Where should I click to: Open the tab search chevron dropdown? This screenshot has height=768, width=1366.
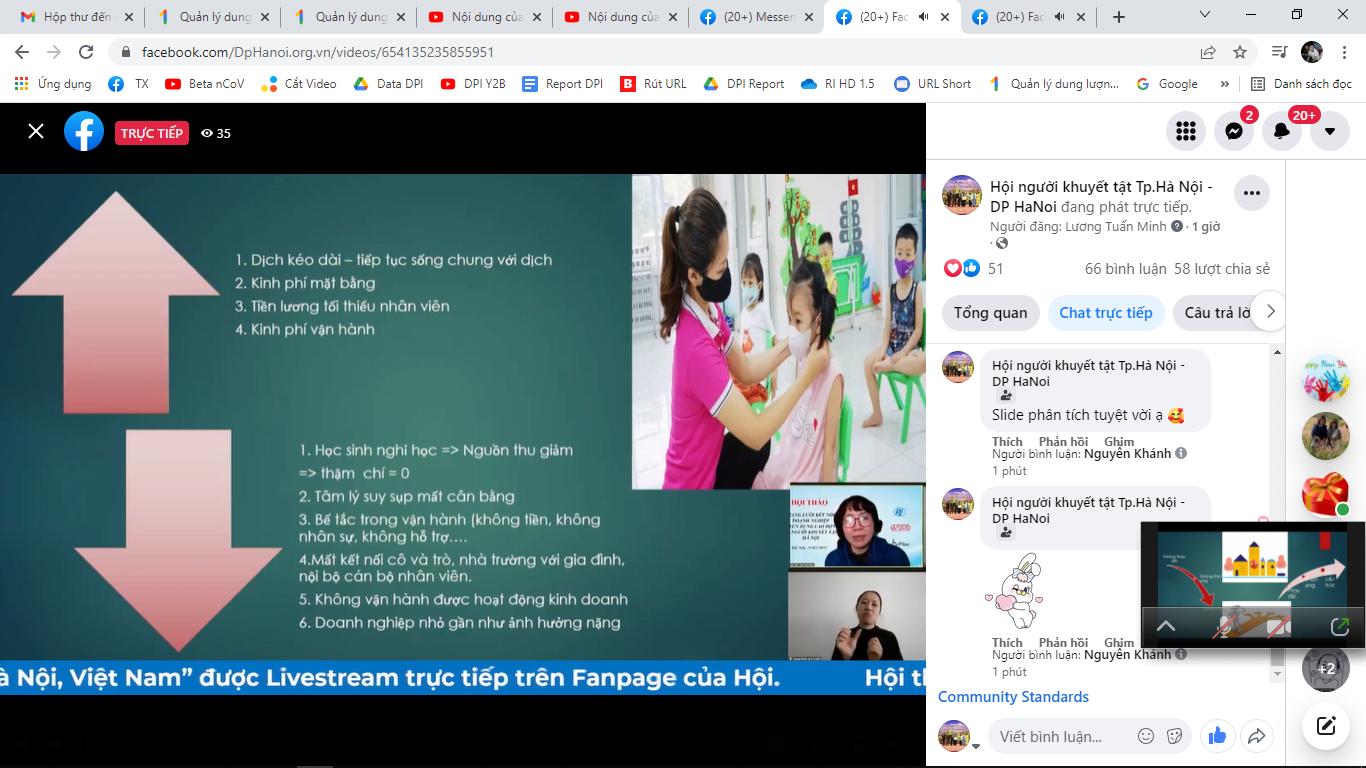(1204, 14)
